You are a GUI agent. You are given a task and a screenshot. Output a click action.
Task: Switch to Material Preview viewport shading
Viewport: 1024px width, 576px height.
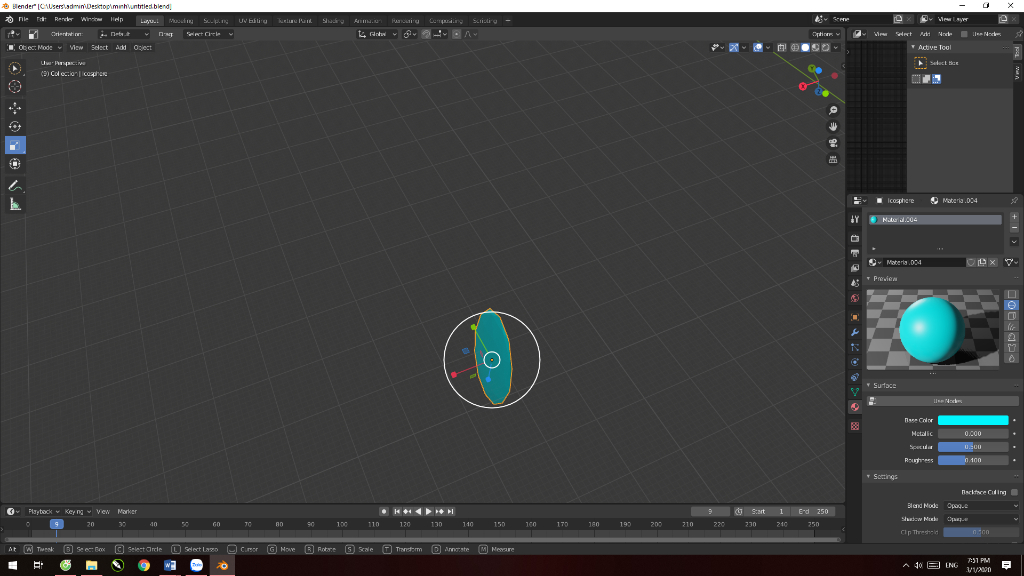(x=816, y=48)
